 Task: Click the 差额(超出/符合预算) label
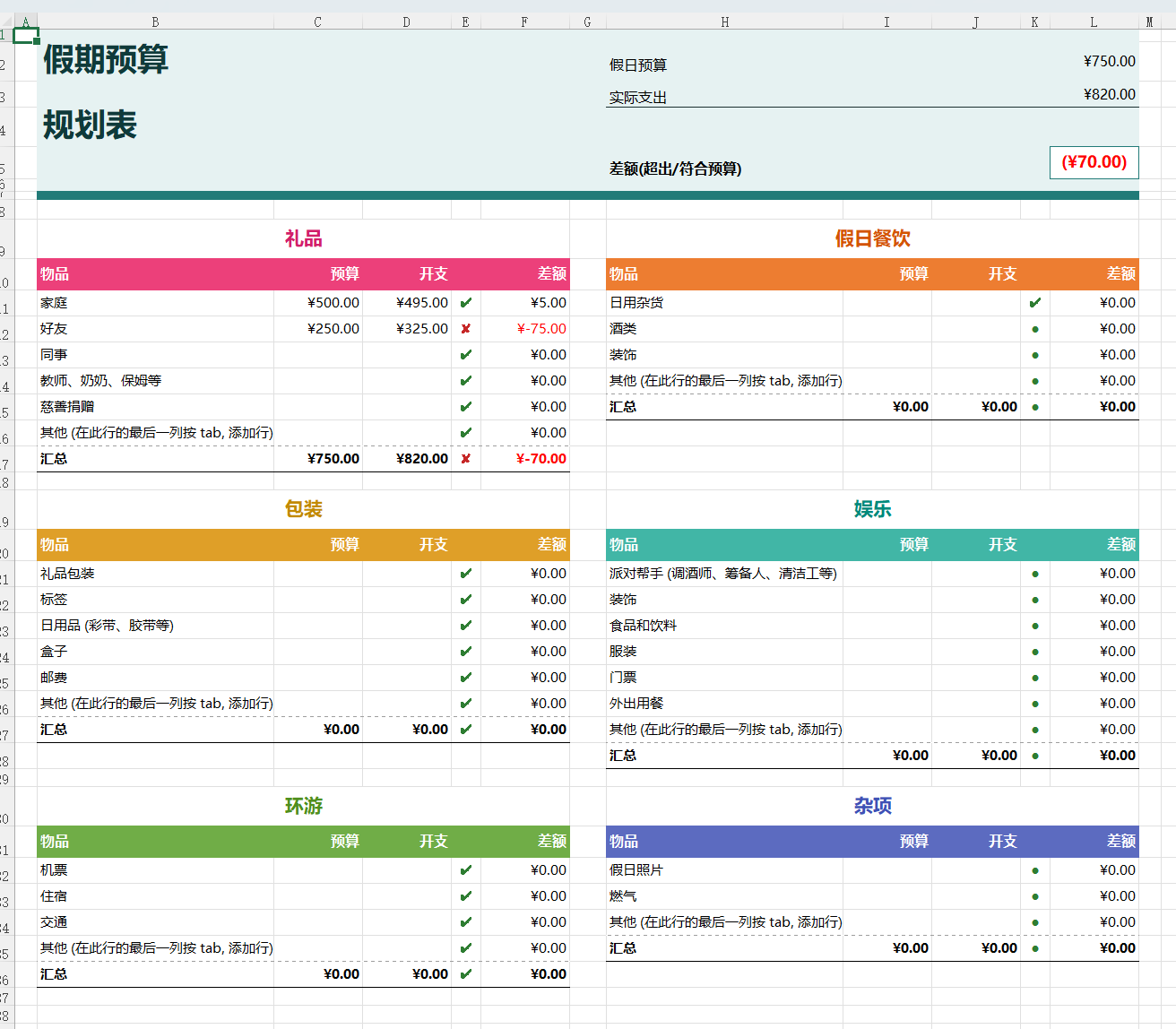tap(675, 169)
